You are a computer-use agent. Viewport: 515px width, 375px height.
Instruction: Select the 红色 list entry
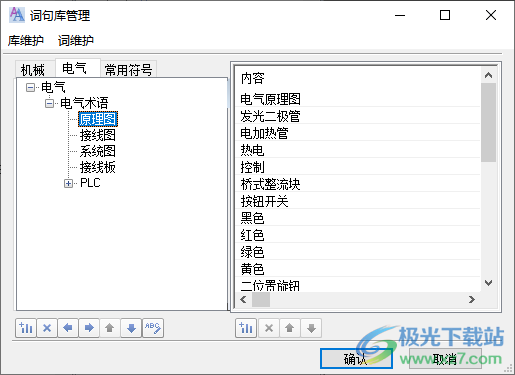click(358, 235)
